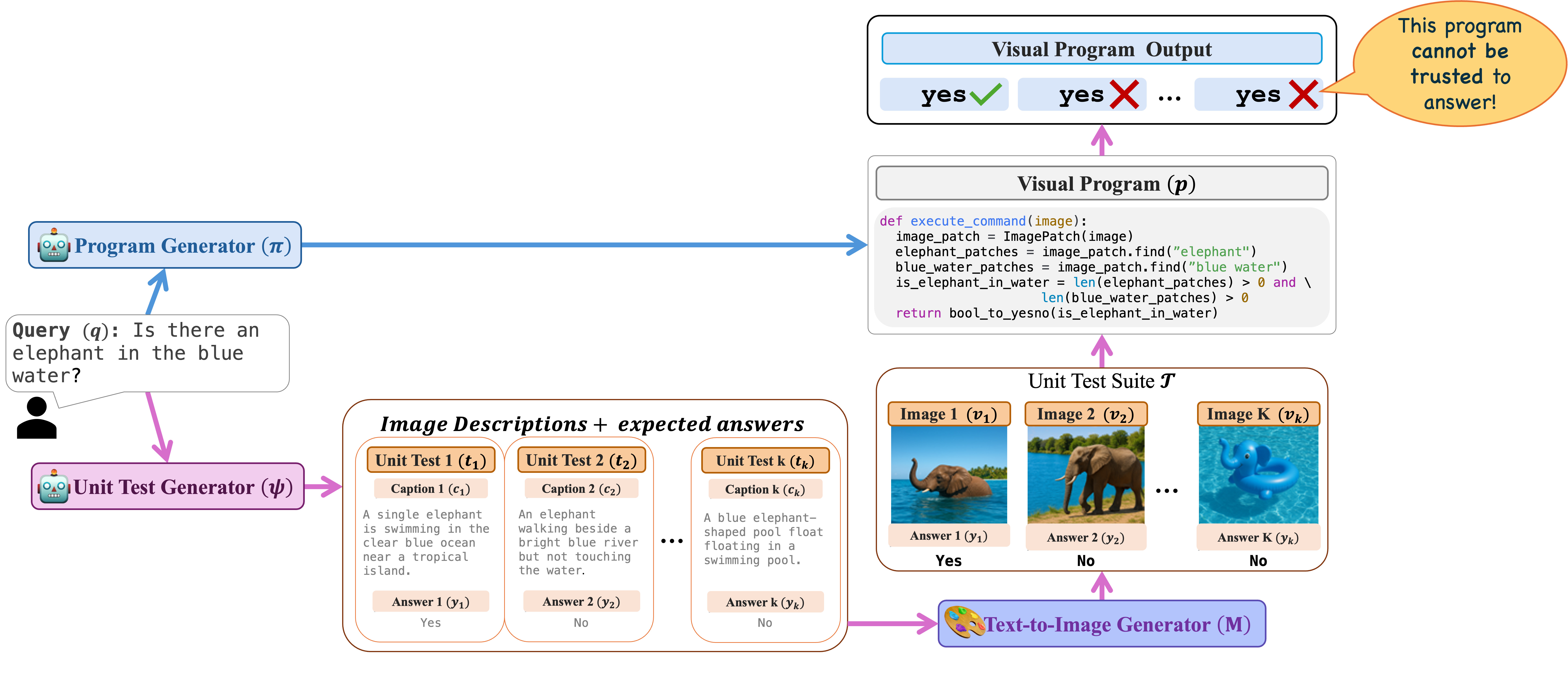
Task: Click the Query speech bubble about elephant
Action: coord(147,354)
